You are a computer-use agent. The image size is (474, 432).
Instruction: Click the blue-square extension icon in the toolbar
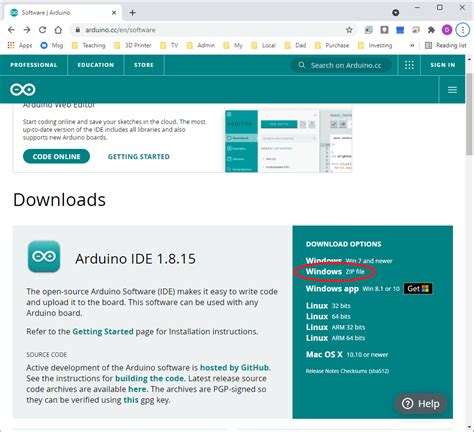(400, 30)
